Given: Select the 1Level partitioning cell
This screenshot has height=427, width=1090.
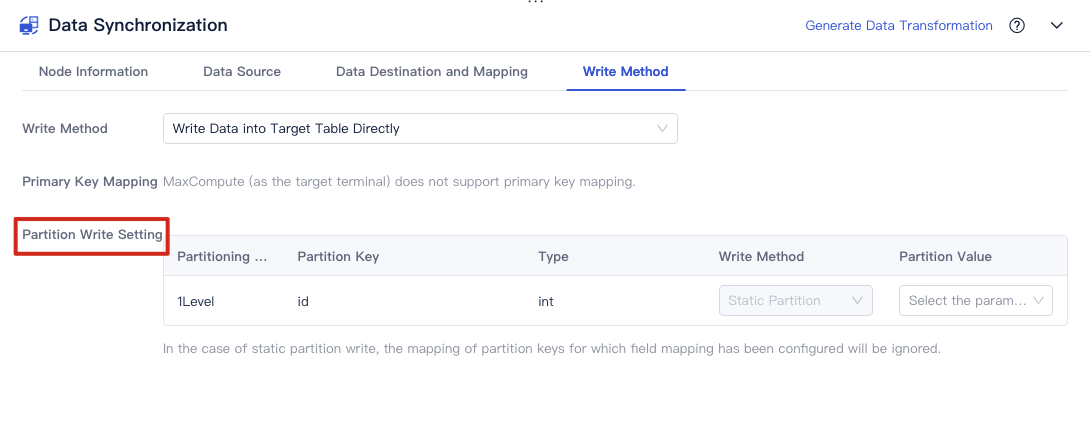Looking at the screenshot, I should [x=196, y=301].
